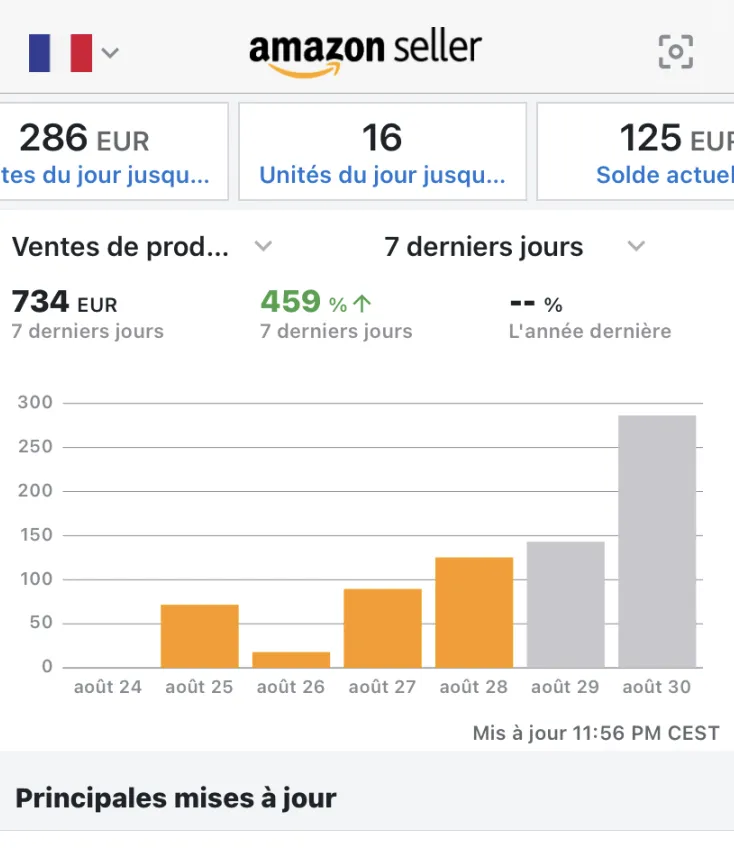Select the août 25 orange bar
The height and width of the screenshot is (852, 734).
(199, 636)
